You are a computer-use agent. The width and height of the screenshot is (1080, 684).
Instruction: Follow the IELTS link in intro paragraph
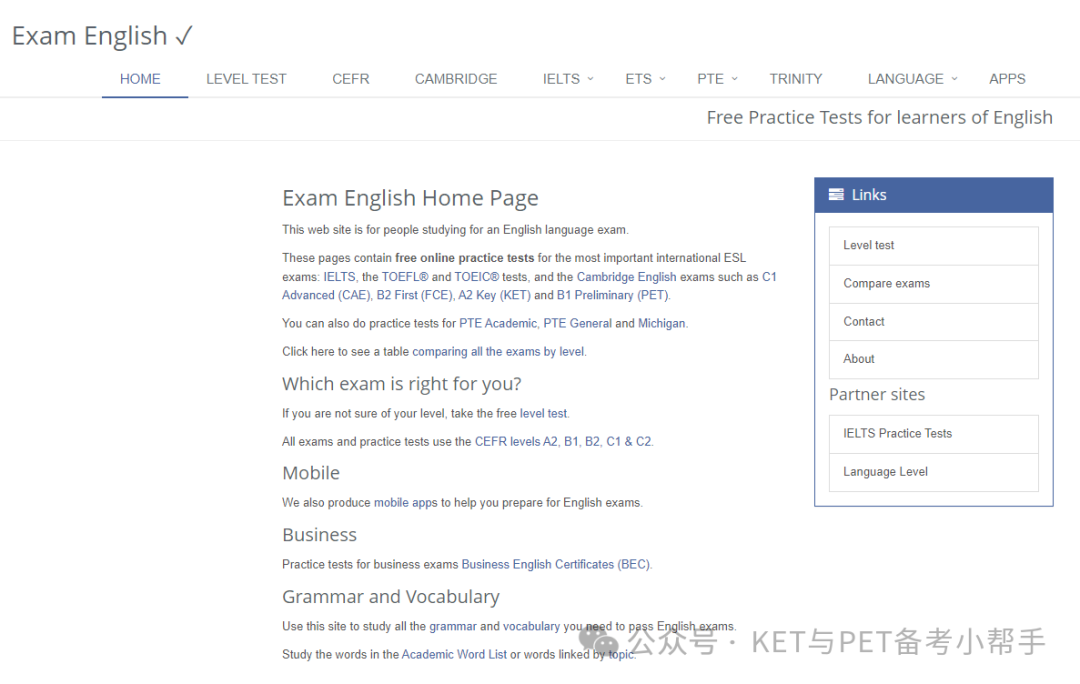coord(340,277)
